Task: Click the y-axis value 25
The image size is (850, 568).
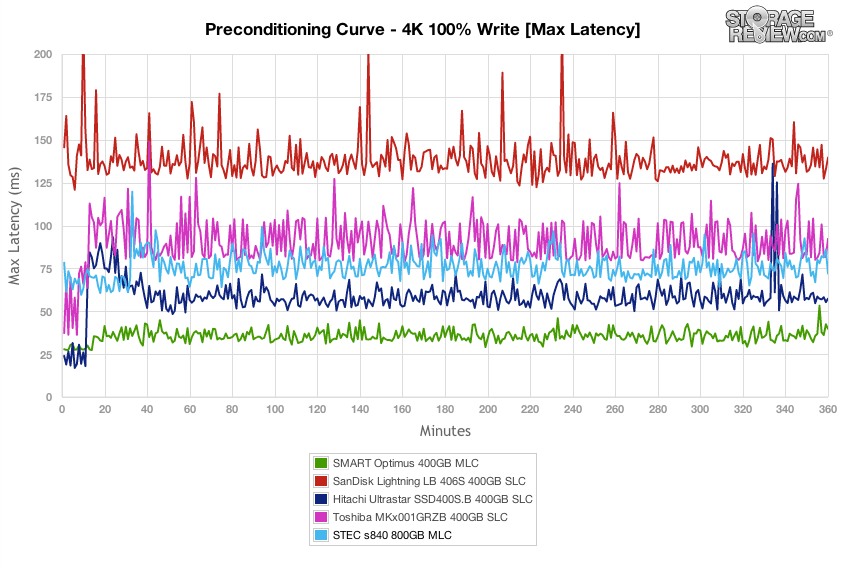Action: click(x=46, y=355)
